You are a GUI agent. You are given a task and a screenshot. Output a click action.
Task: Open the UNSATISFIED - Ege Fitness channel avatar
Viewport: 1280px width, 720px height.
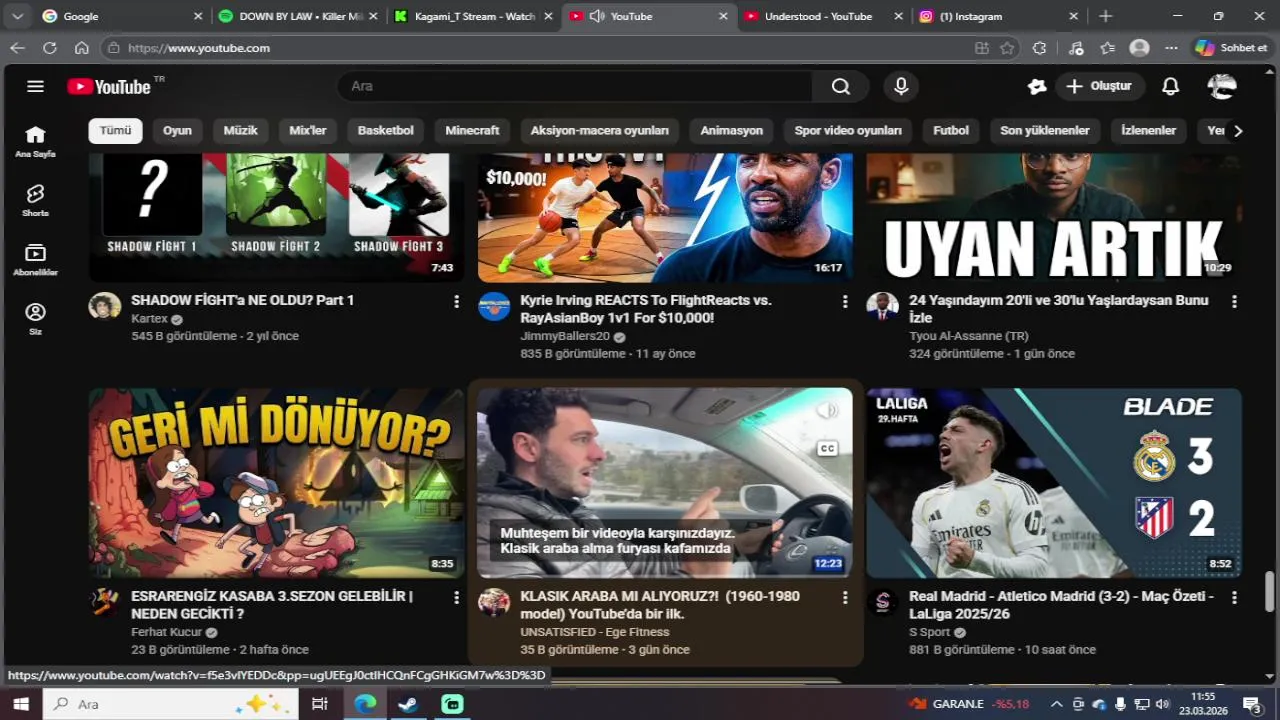494,602
